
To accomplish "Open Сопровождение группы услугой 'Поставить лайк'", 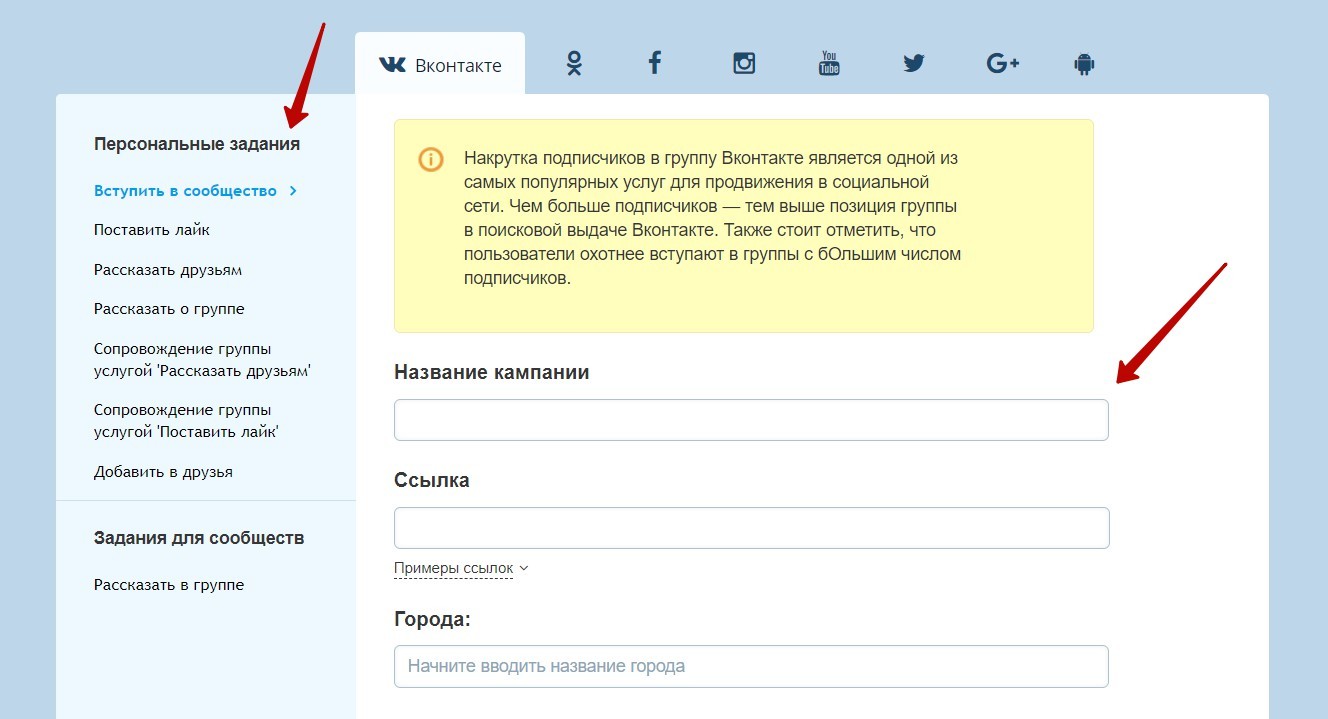I will pos(186,421).
